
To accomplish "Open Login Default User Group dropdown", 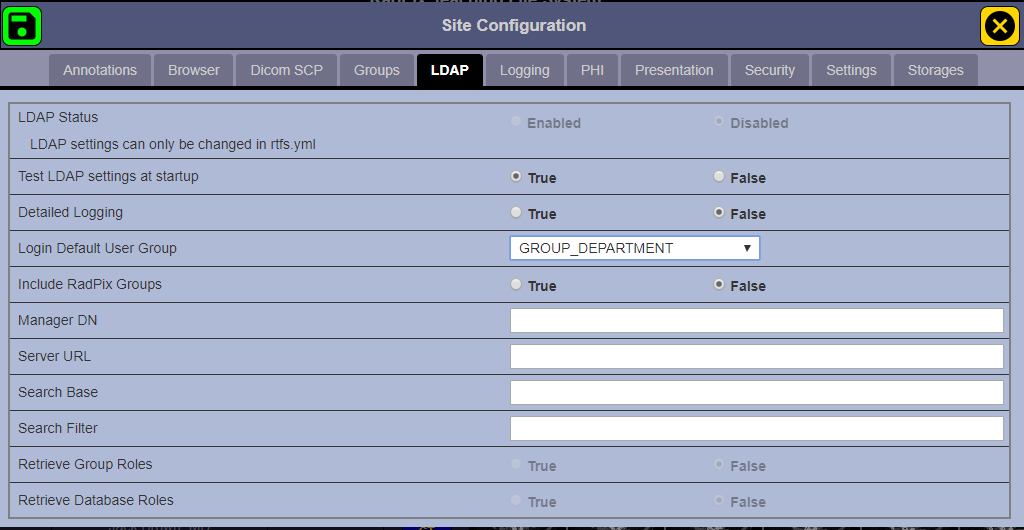I will pyautogui.click(x=634, y=248).
